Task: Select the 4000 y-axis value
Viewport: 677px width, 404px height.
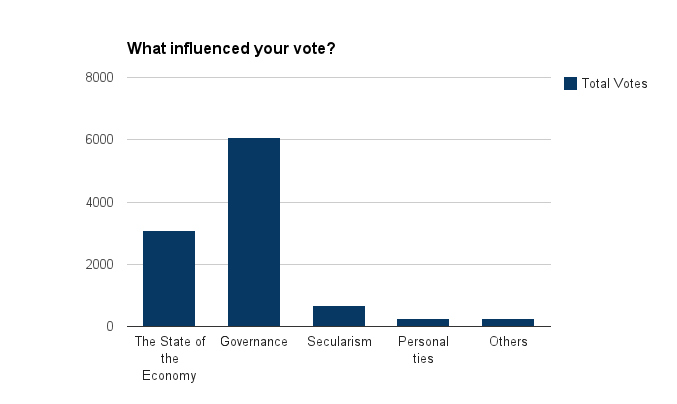Action: coord(99,202)
